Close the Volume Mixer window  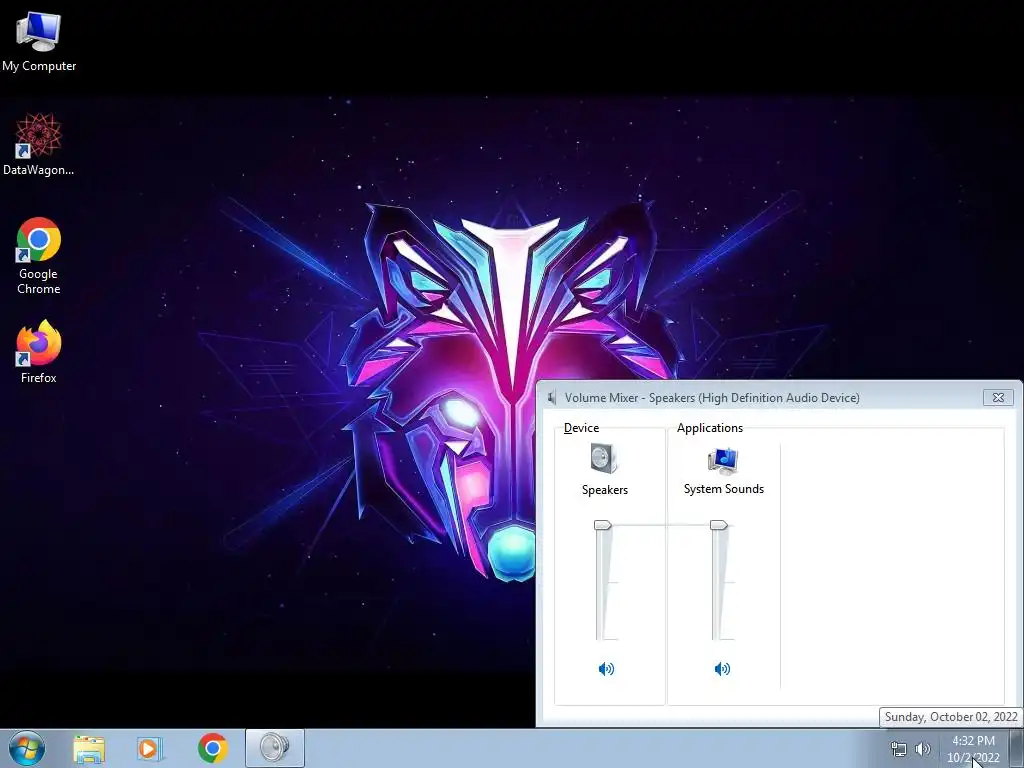tap(998, 397)
